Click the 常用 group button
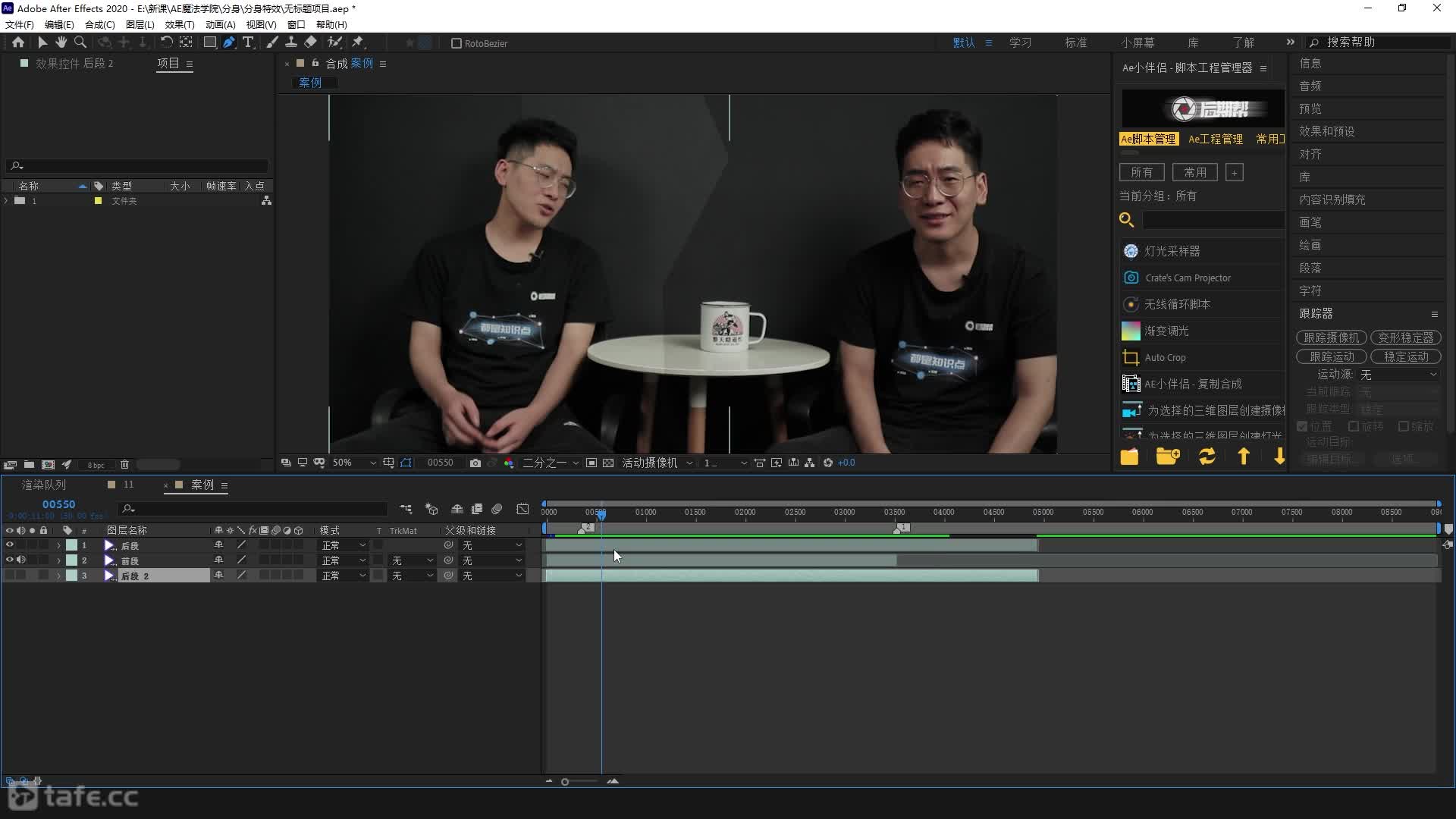 tap(1195, 172)
